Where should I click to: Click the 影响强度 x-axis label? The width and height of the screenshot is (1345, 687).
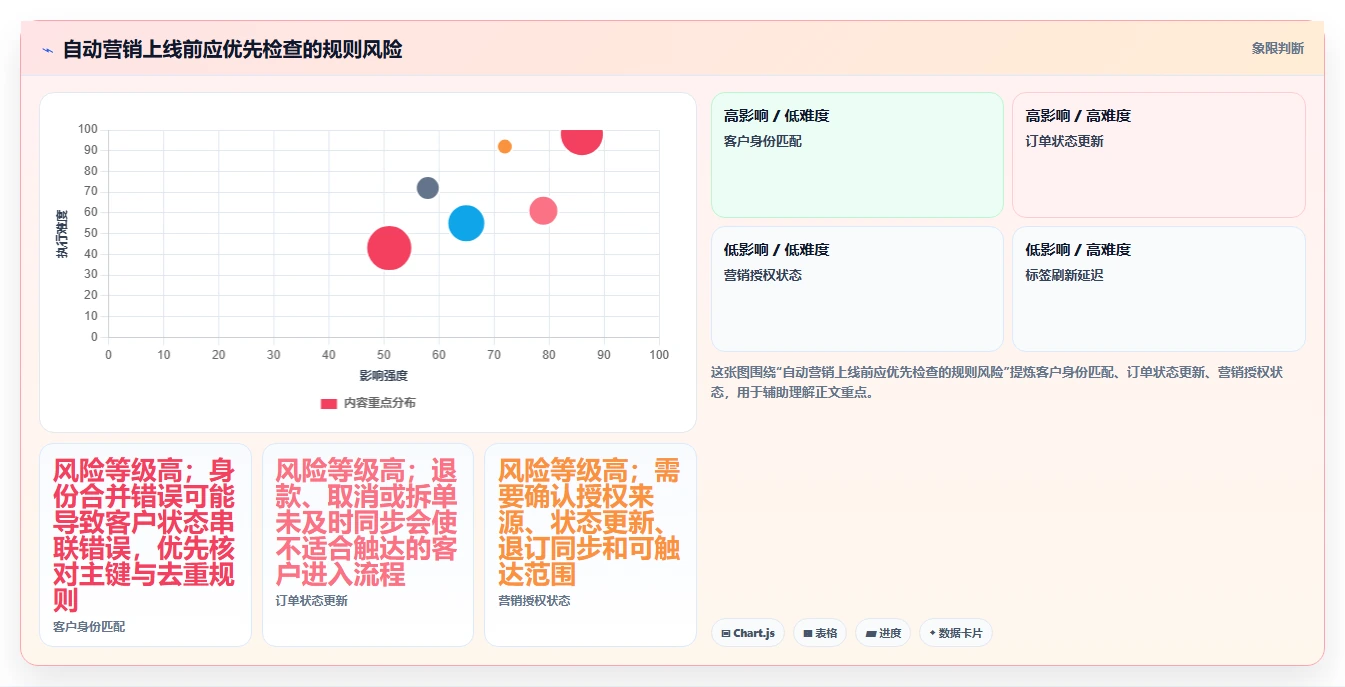[x=384, y=376]
